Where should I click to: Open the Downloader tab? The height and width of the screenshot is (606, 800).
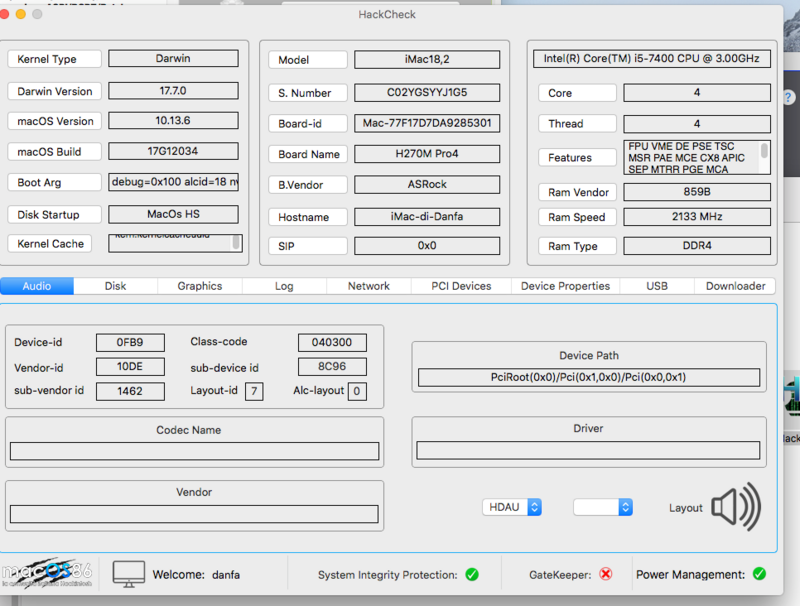point(735,286)
